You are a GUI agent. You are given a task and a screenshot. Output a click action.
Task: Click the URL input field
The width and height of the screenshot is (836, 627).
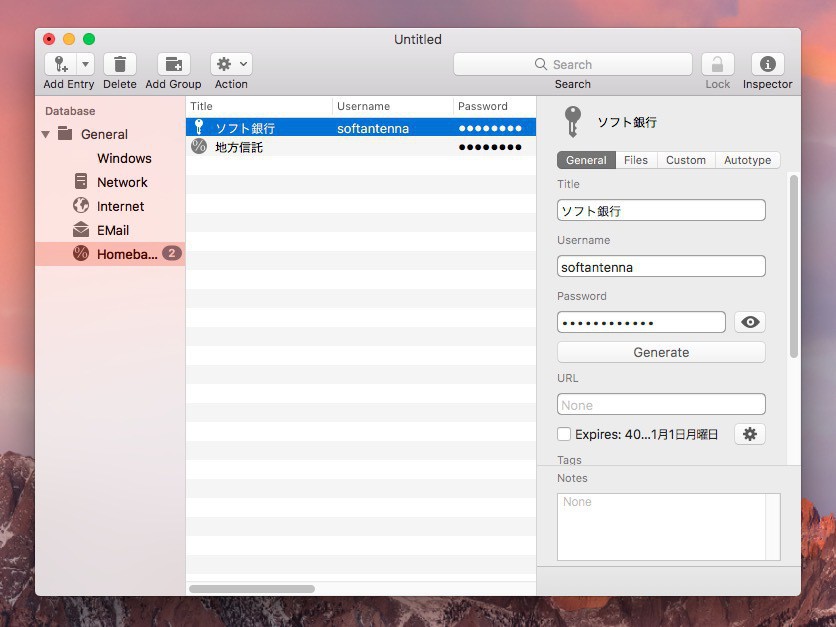tap(661, 405)
